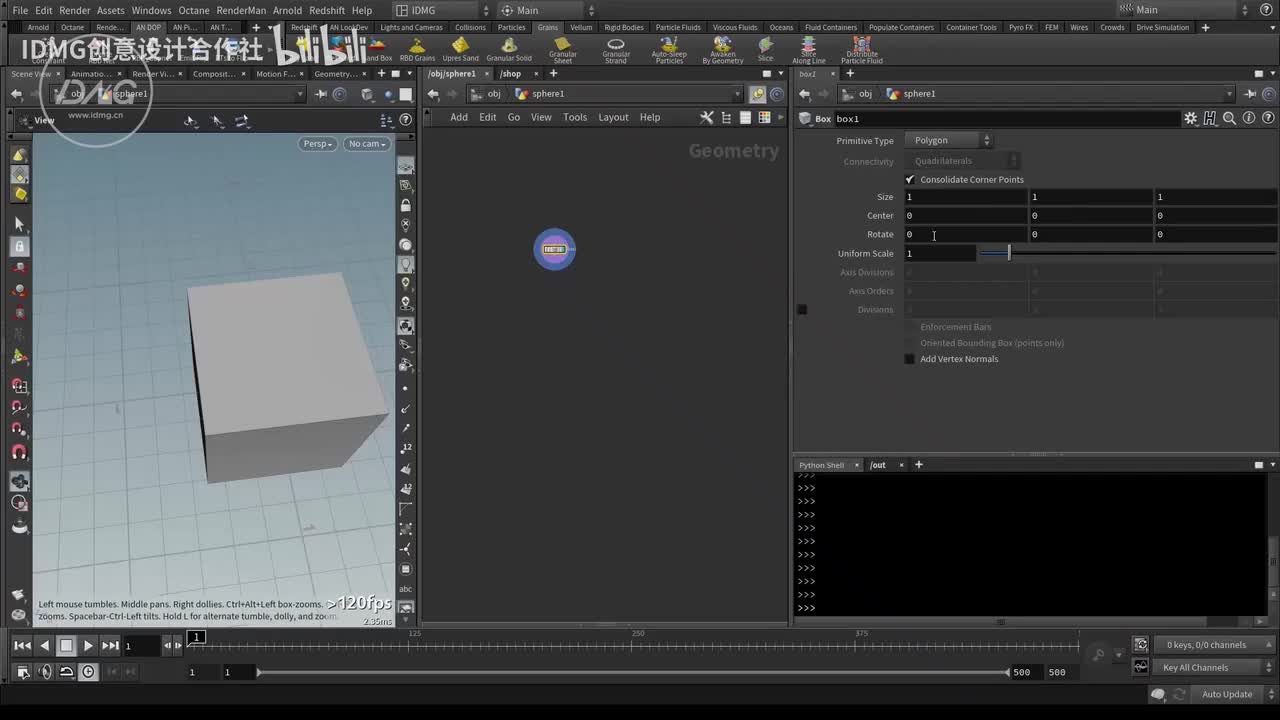Open the No cam camera dropdown
The width and height of the screenshot is (1280, 720).
366,144
